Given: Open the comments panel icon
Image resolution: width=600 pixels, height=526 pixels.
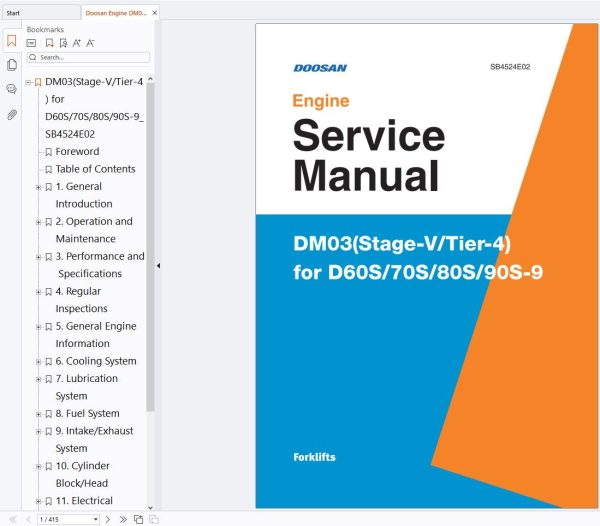Looking at the screenshot, I should tap(11, 89).
